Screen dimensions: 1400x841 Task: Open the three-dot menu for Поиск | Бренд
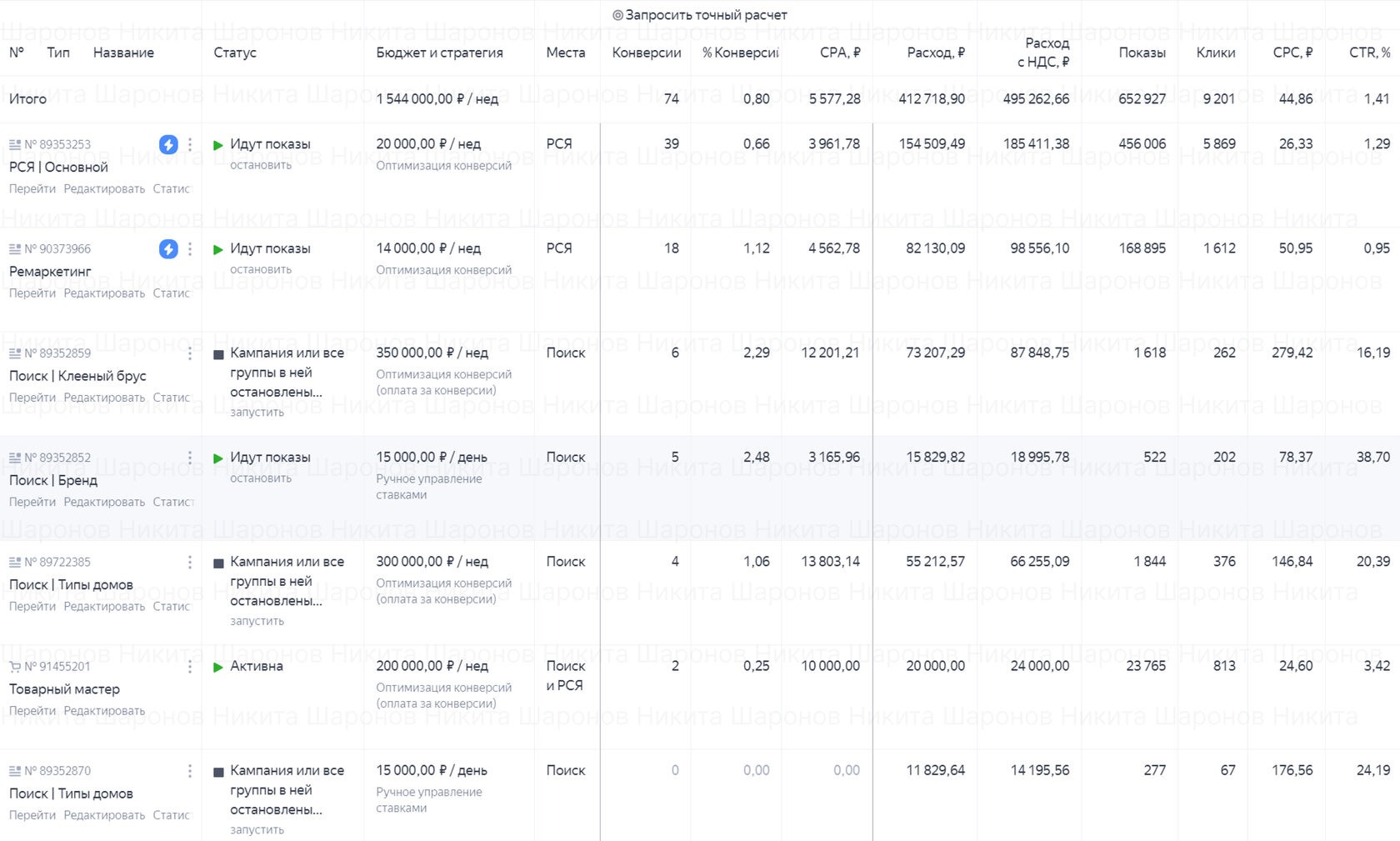[190, 458]
